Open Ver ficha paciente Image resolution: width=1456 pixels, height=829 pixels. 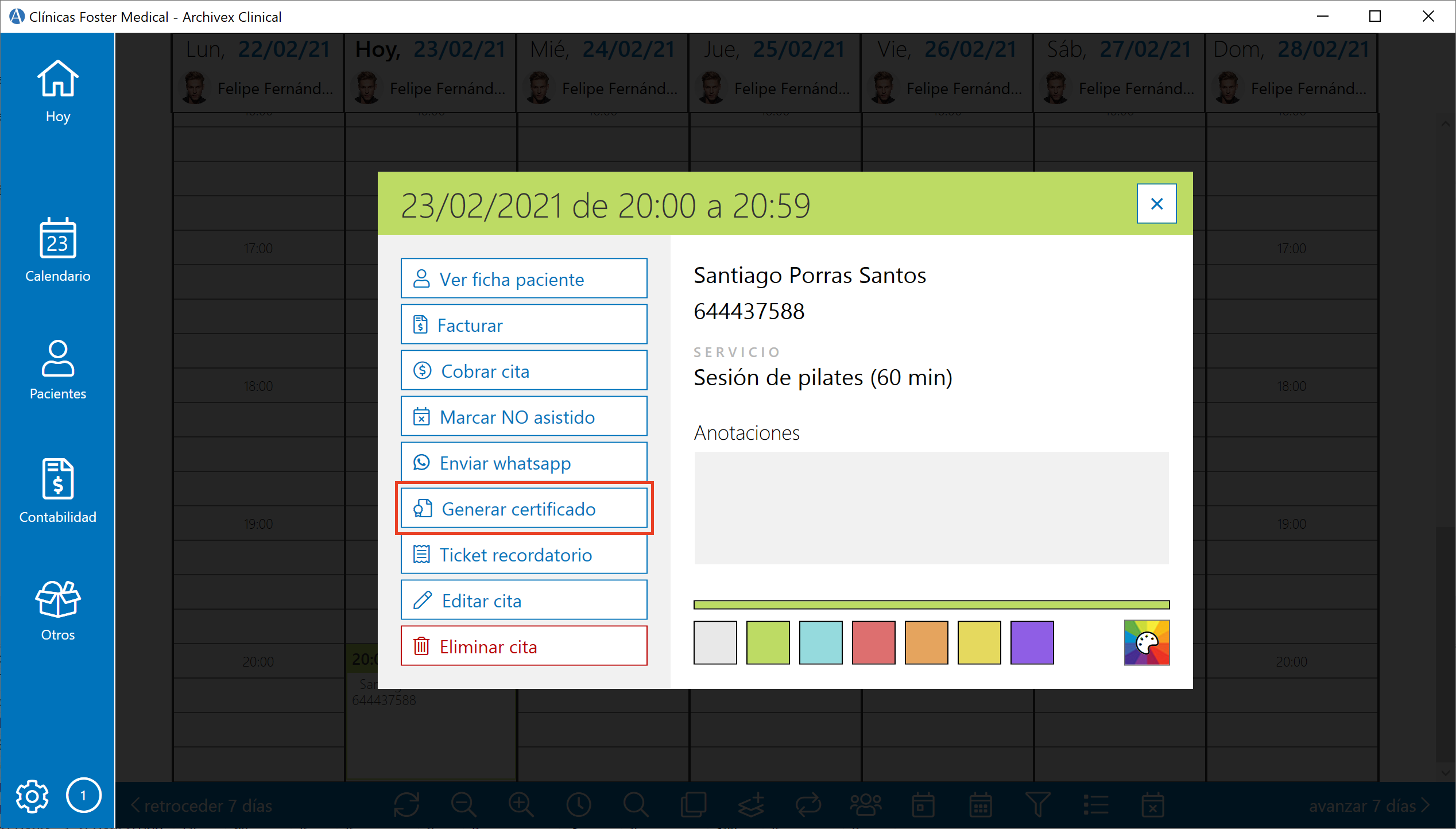tap(524, 279)
